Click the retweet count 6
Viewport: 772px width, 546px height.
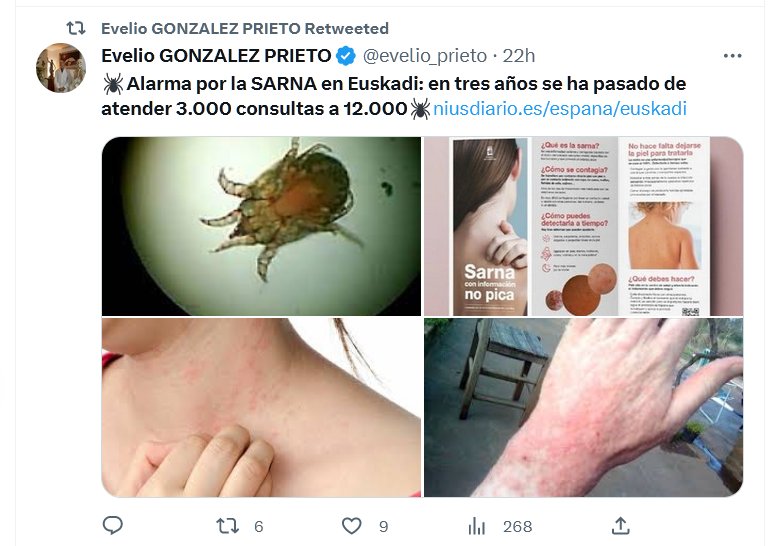pyautogui.click(x=258, y=527)
